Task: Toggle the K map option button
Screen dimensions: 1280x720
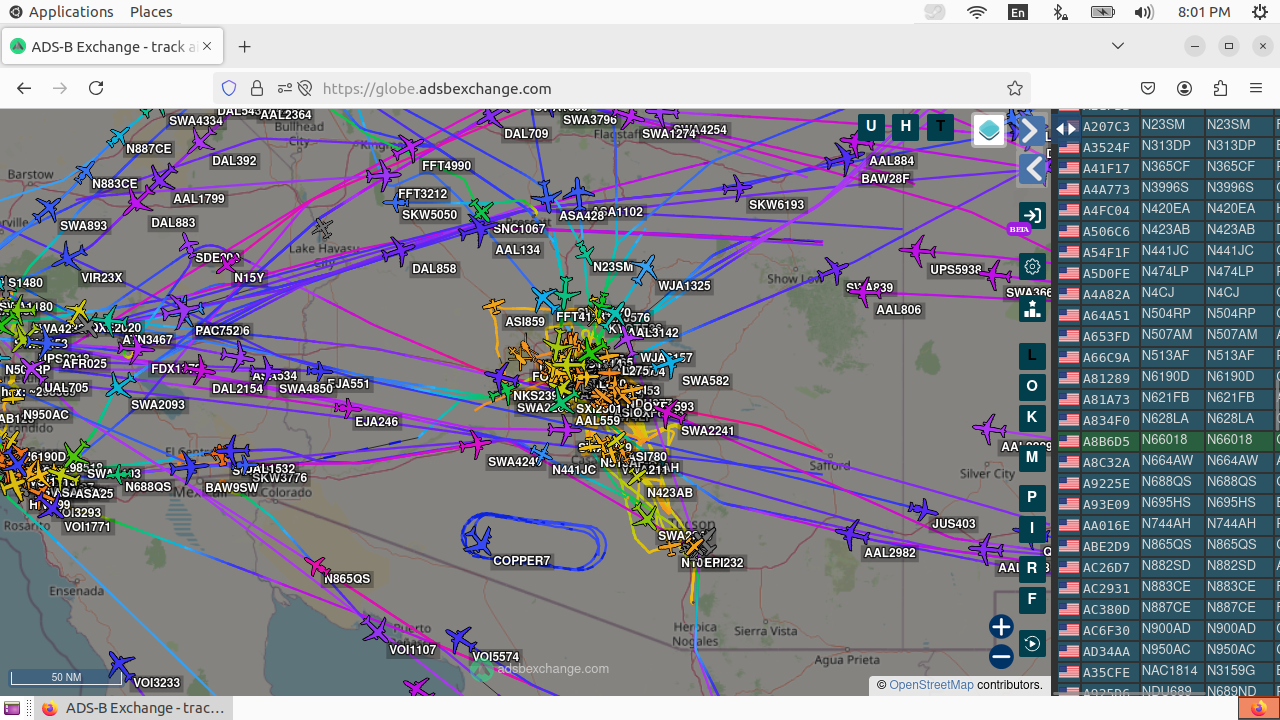Action: point(1032,418)
